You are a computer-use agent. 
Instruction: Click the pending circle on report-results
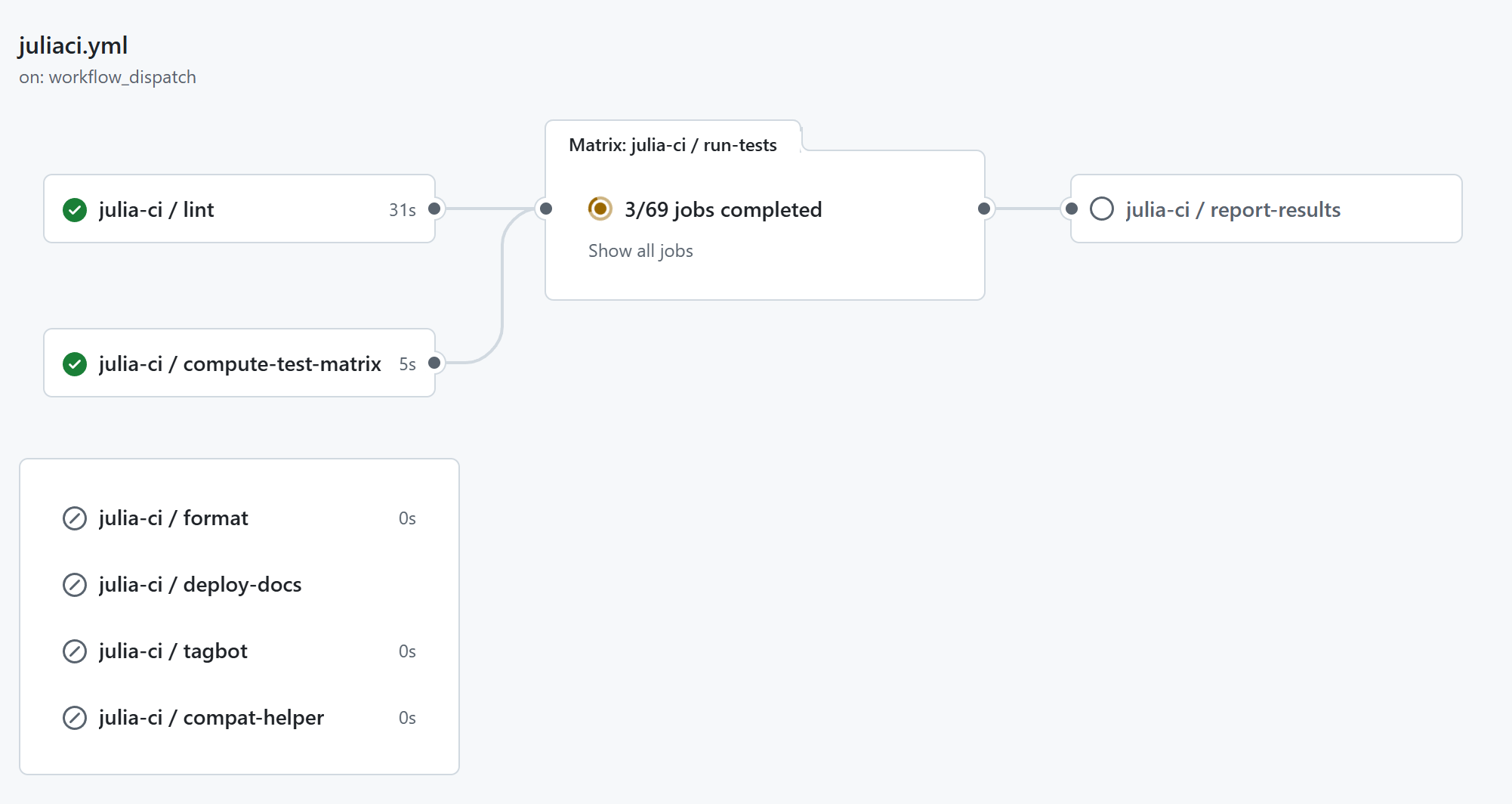click(x=1102, y=209)
